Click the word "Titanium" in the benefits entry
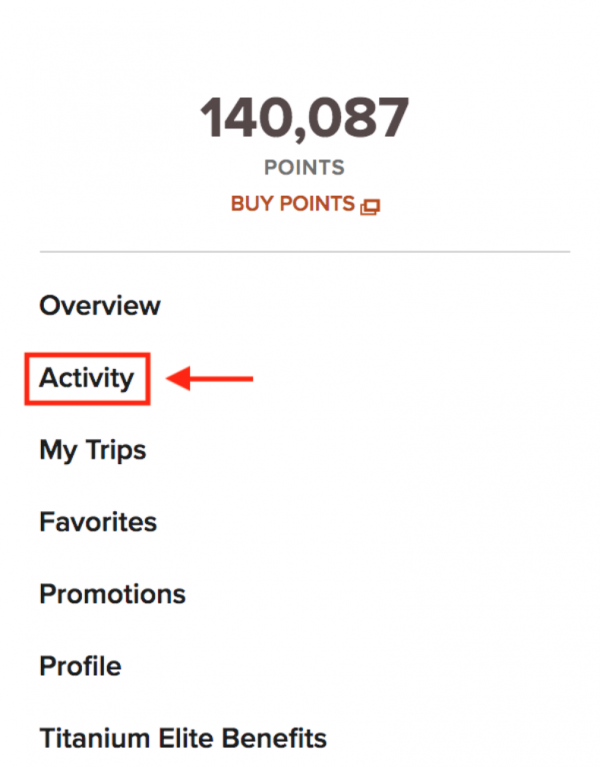The width and height of the screenshot is (600, 767). coord(92,739)
